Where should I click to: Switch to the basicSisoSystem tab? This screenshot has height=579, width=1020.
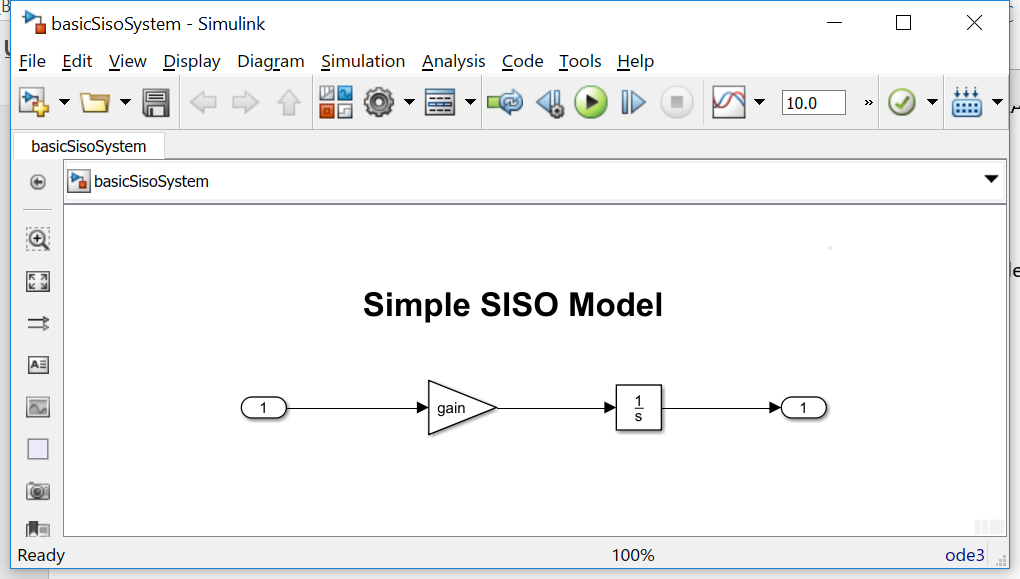(88, 146)
